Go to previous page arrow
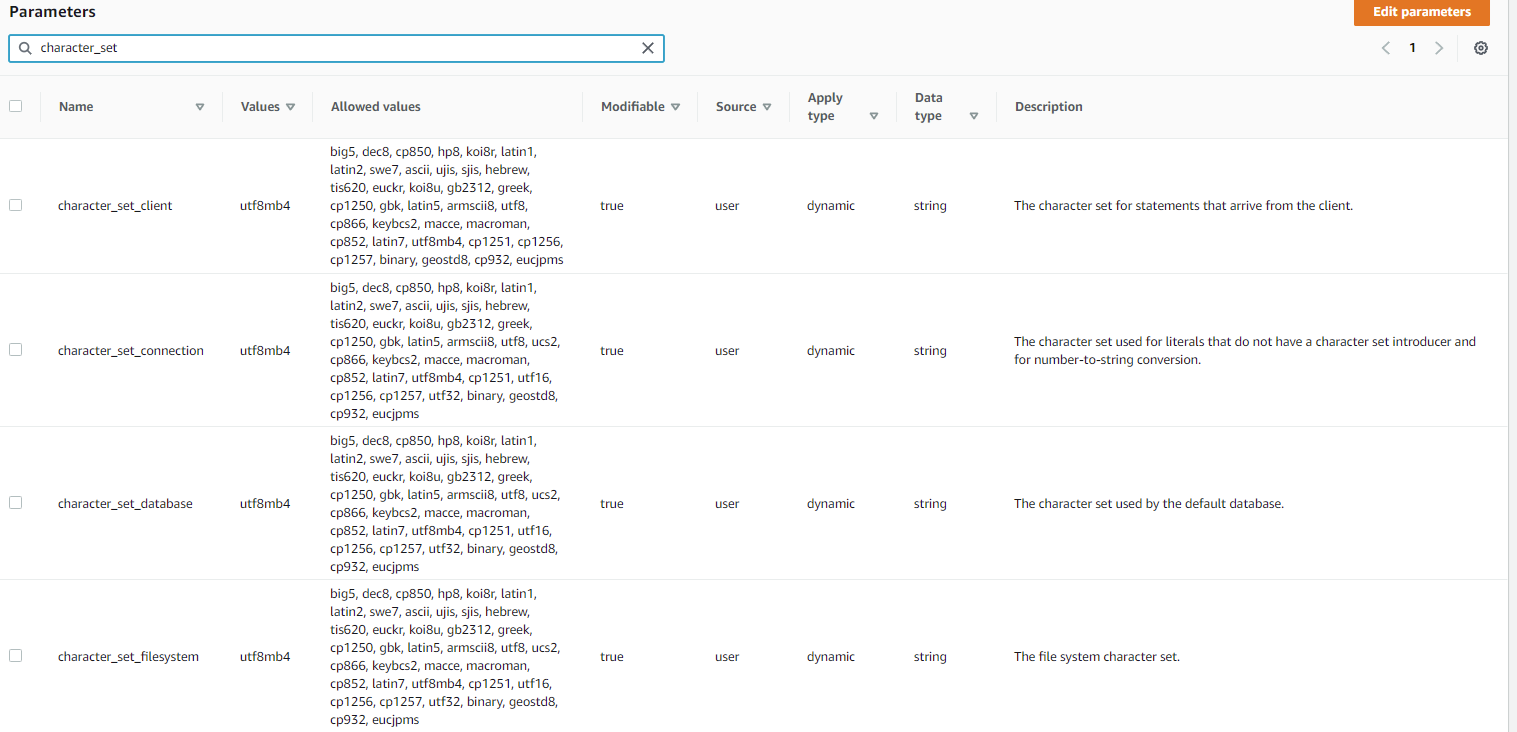This screenshot has height=732, width=1517. tap(1386, 48)
